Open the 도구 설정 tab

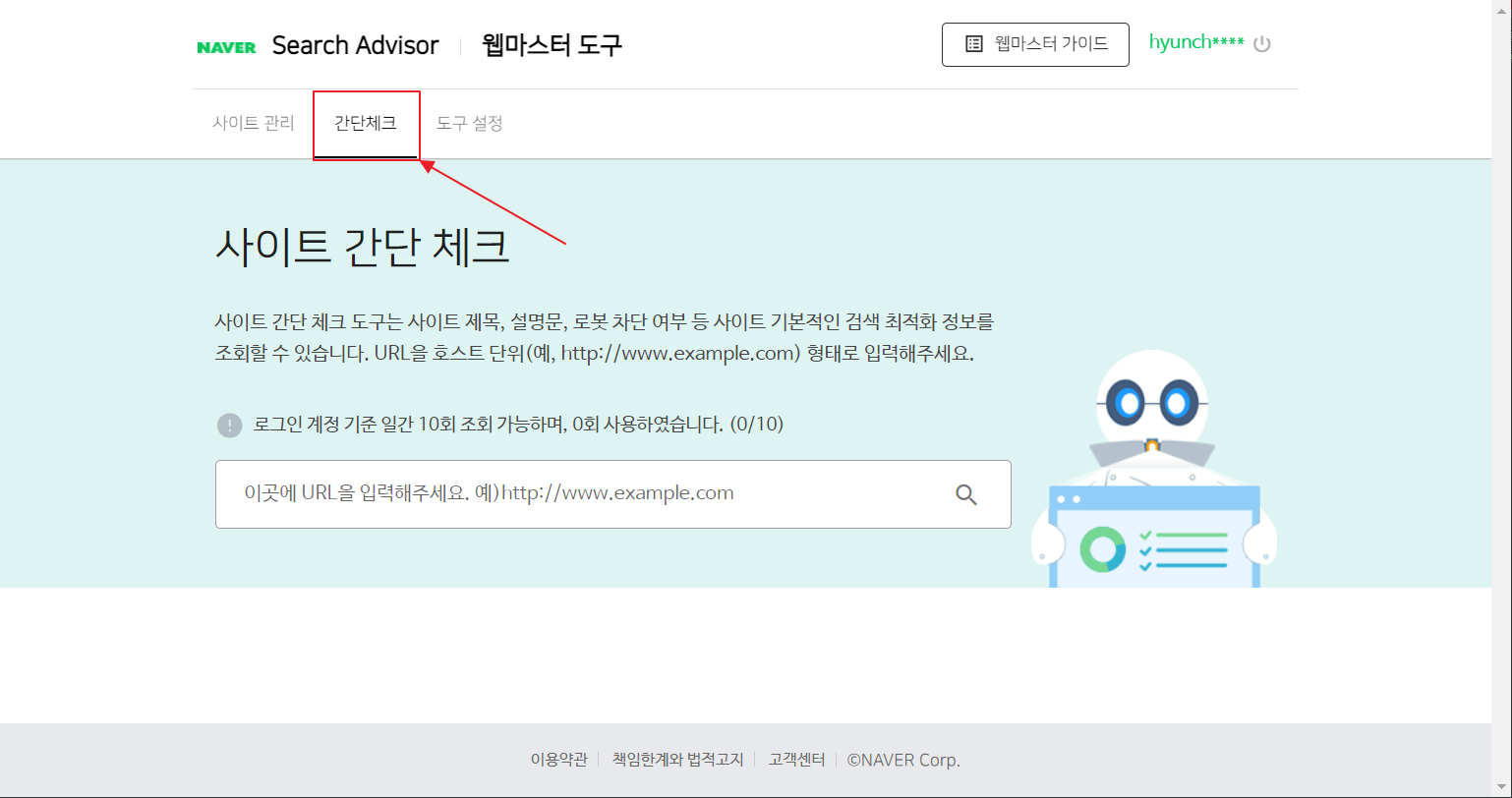pos(470,124)
